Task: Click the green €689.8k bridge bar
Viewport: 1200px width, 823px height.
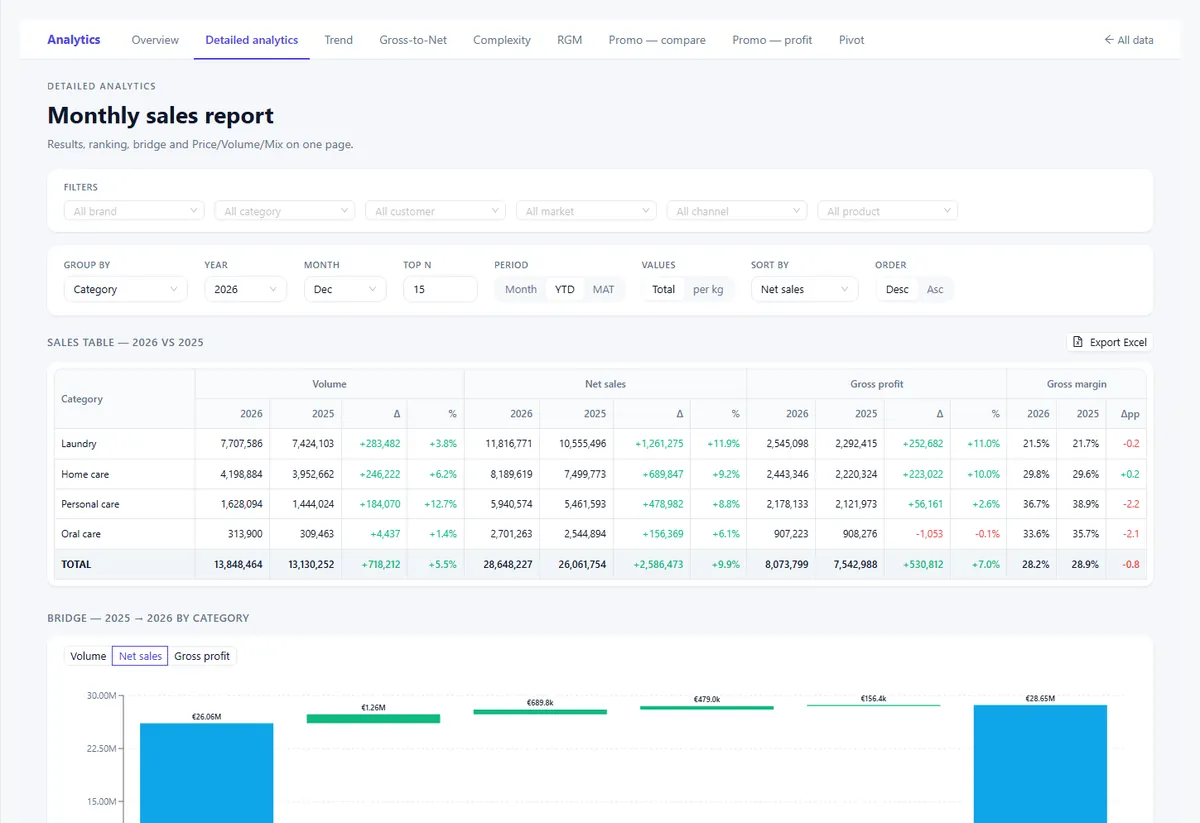Action: (x=540, y=712)
